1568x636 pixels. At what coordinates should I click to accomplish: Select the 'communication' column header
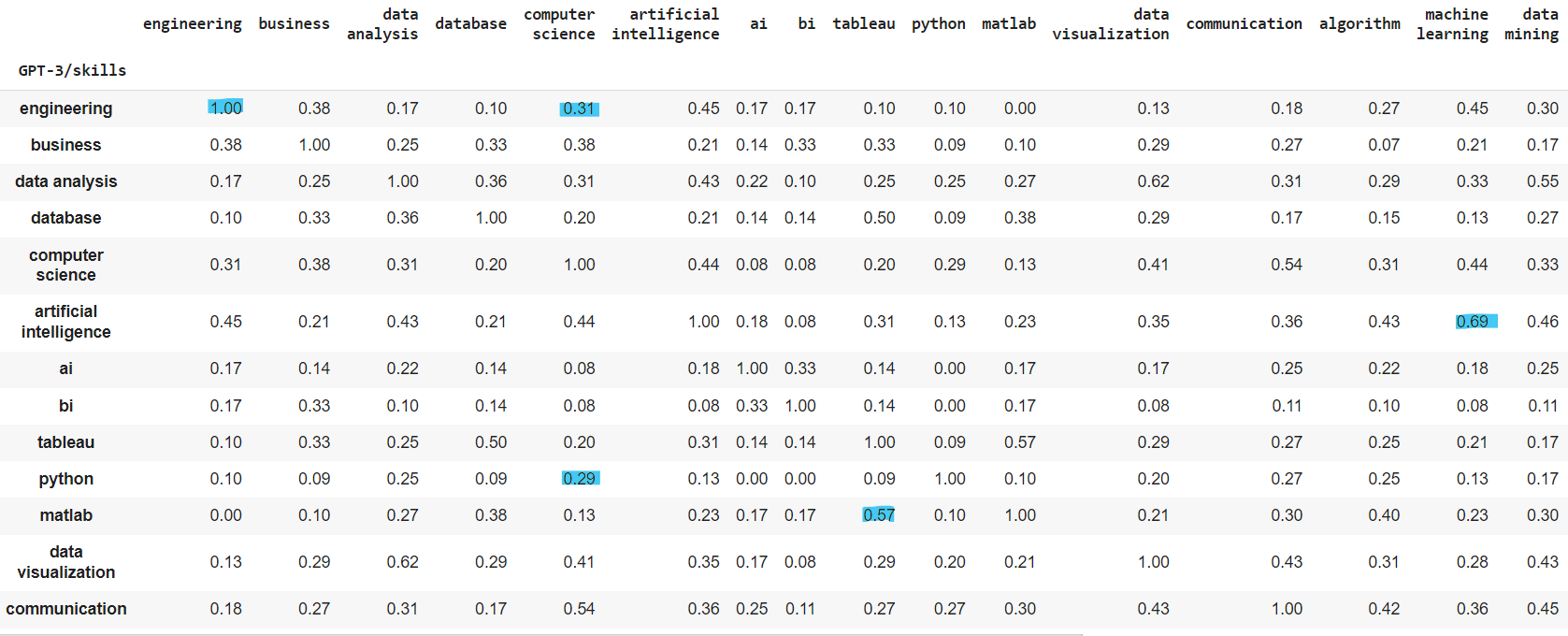[x=1244, y=23]
